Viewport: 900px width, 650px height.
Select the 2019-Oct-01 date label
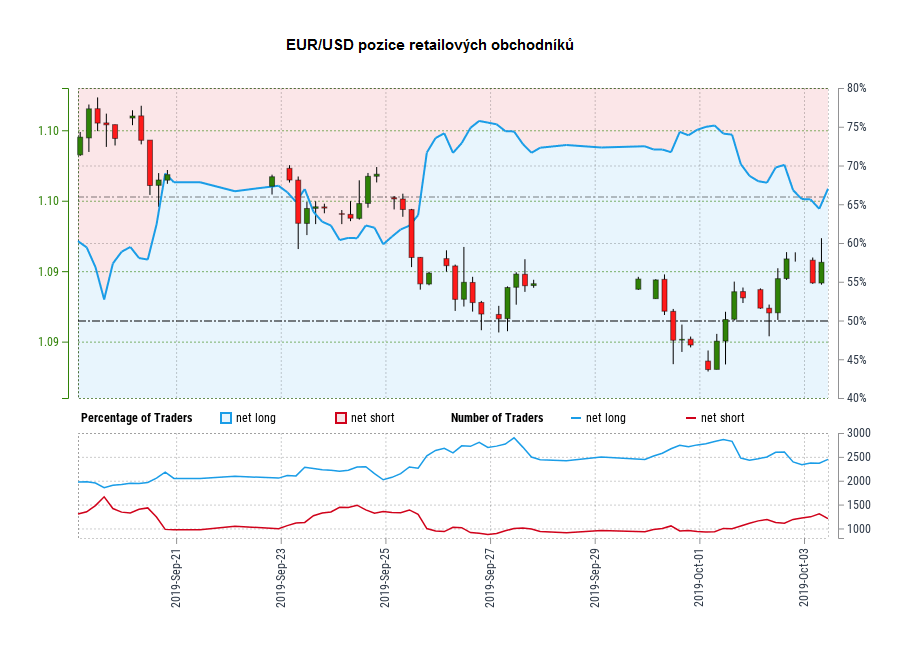click(699, 578)
